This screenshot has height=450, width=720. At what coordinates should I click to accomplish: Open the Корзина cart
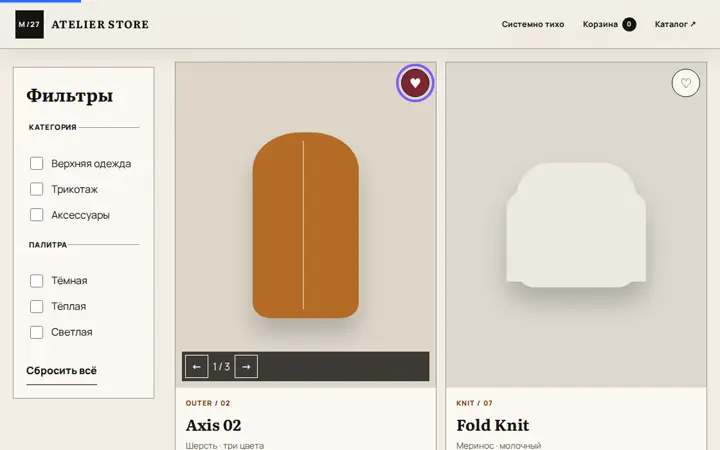pyautogui.click(x=609, y=24)
